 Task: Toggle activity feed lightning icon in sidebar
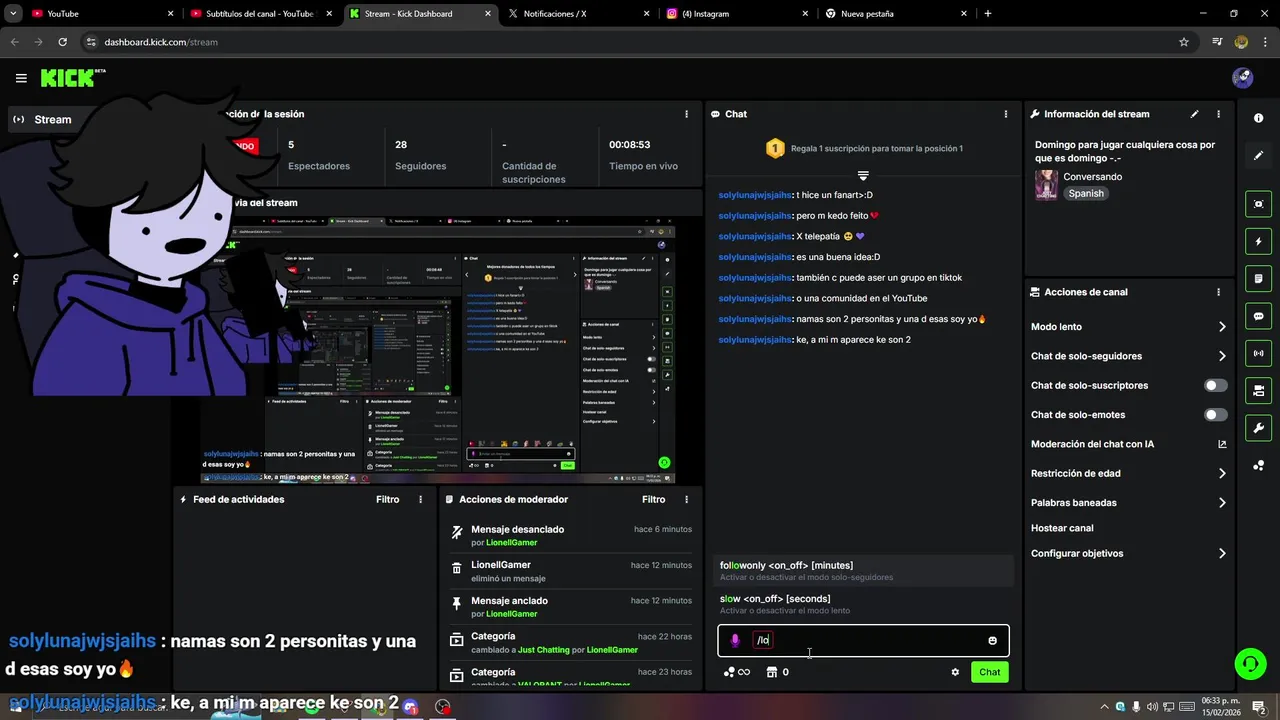(x=1258, y=241)
